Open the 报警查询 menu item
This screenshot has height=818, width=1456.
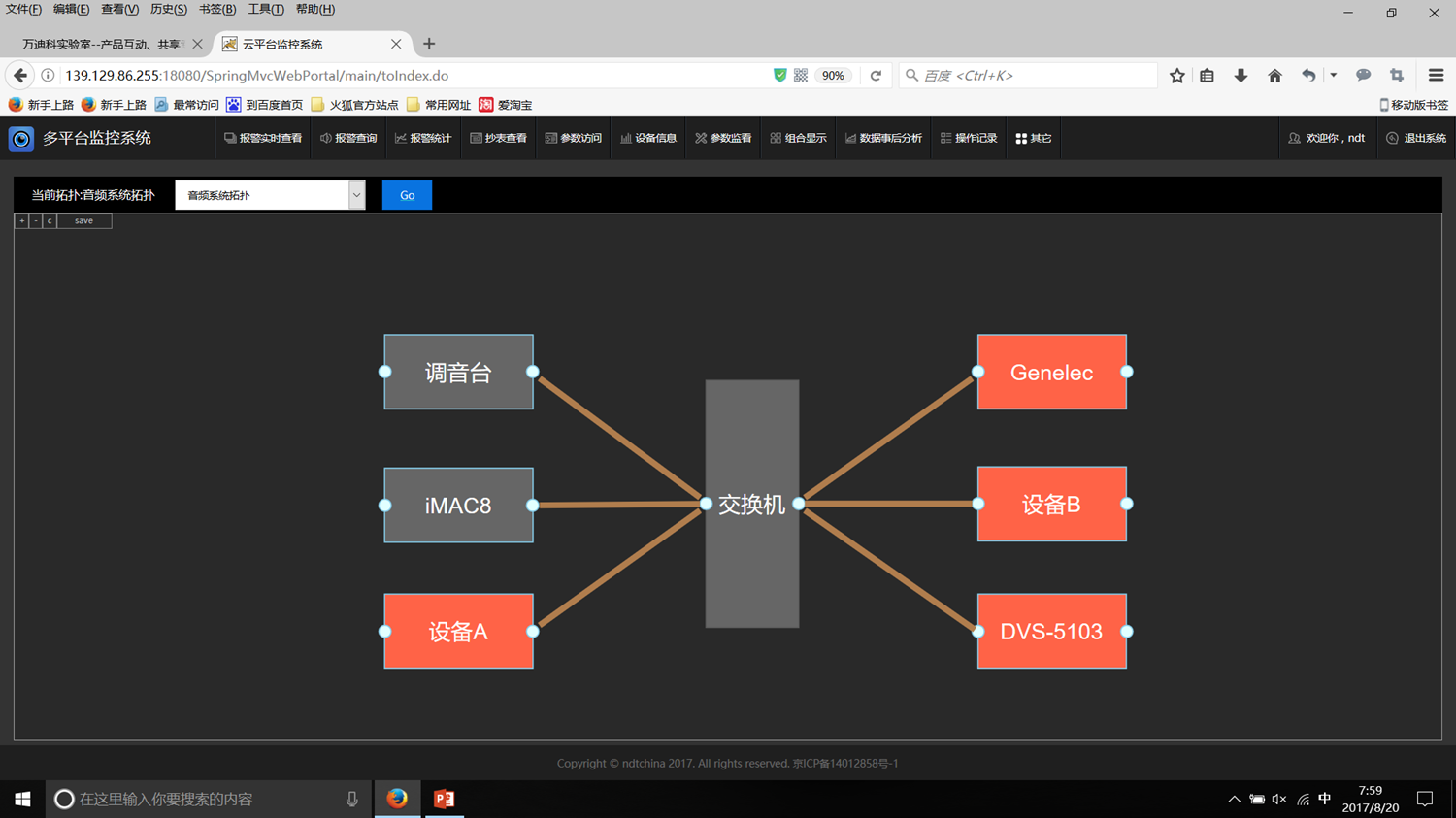[x=348, y=139]
